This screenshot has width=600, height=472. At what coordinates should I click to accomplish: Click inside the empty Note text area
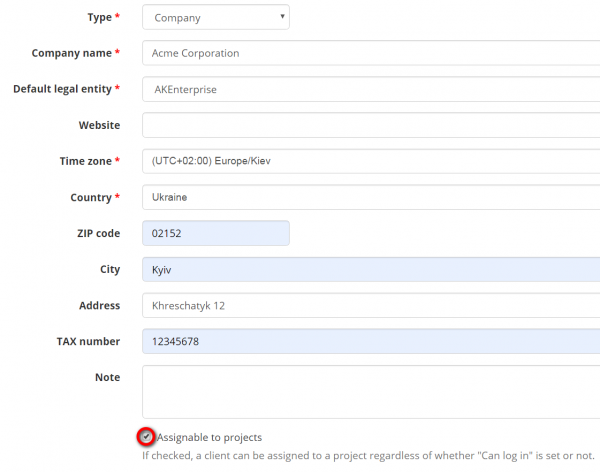(370, 391)
